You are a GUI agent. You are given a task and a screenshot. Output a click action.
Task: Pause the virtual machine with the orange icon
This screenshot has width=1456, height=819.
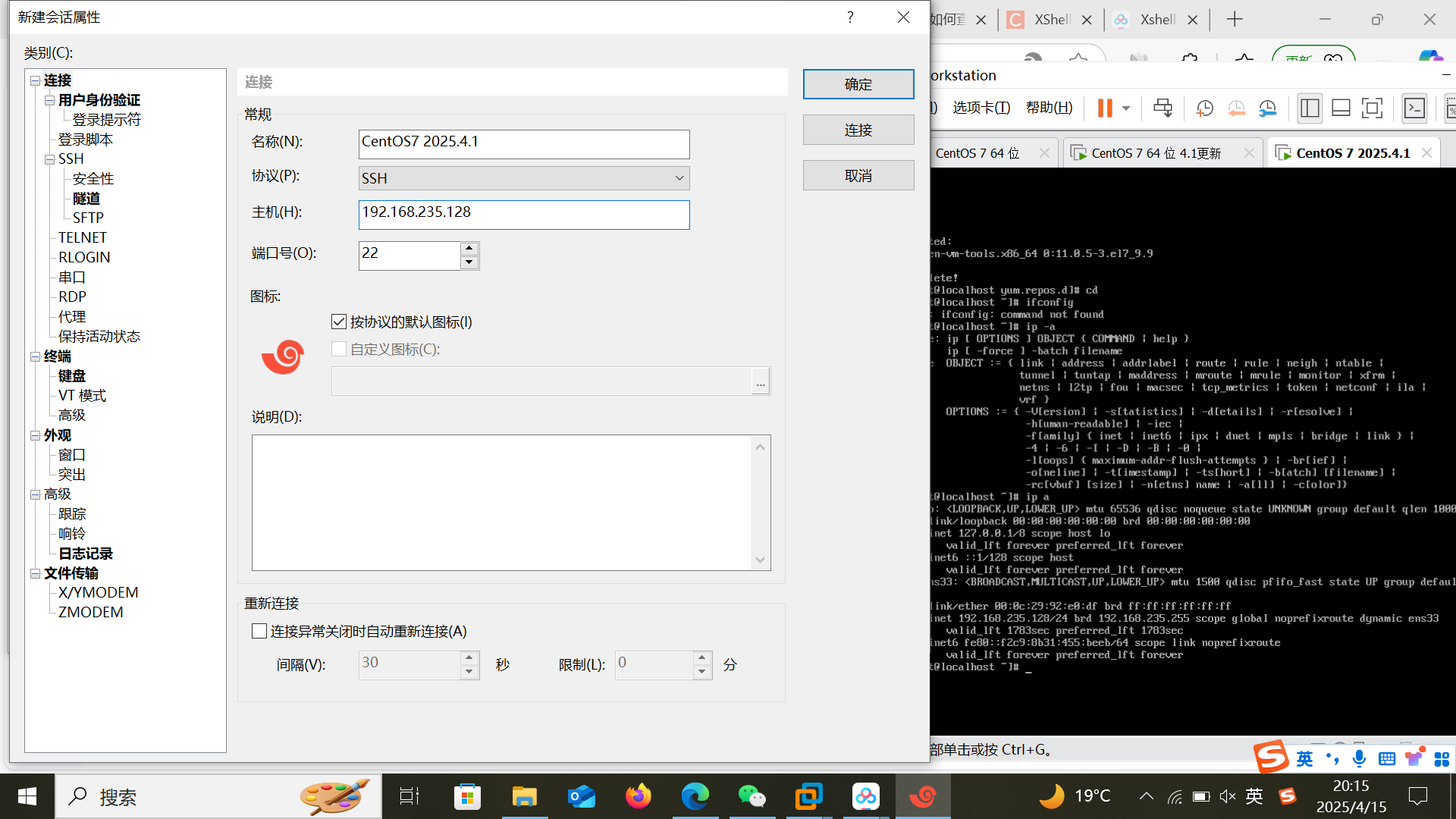pyautogui.click(x=1104, y=108)
